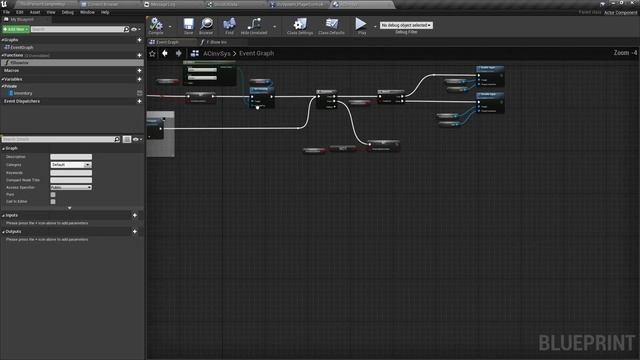Viewport: 640px width, 360px height.
Task: Click the green Add New button
Action: (x=16, y=29)
